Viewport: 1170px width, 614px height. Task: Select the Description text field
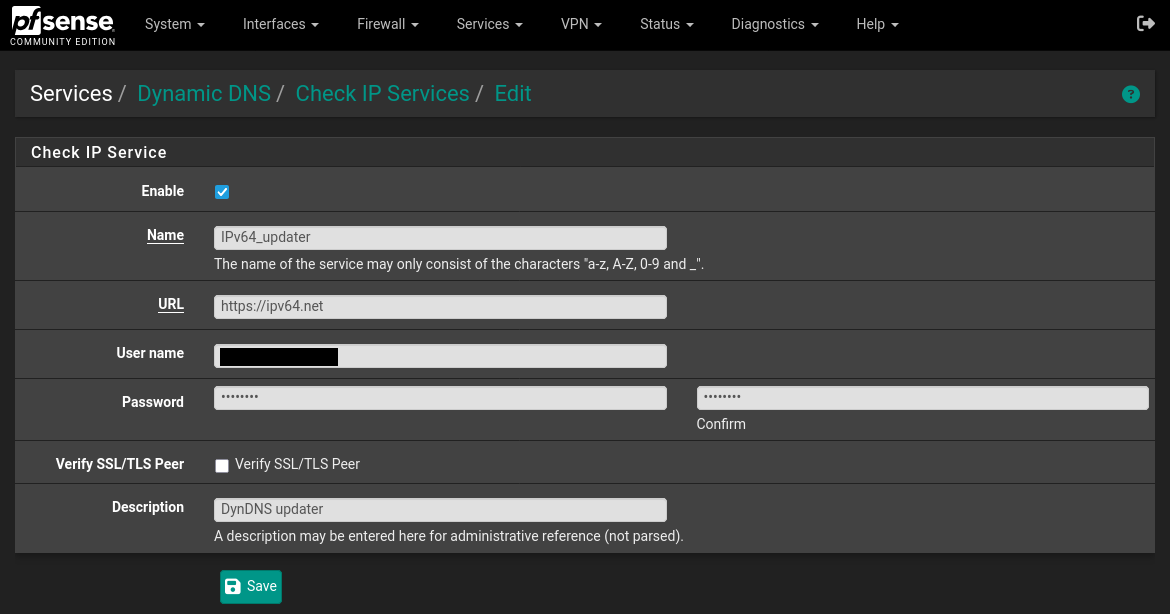pos(440,510)
